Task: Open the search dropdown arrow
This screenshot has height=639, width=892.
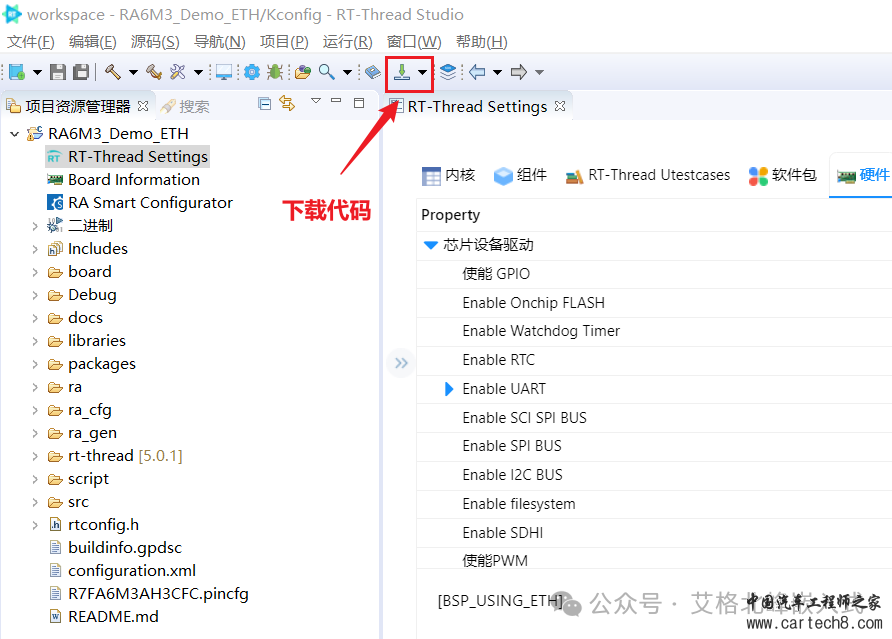Action: tap(347, 72)
